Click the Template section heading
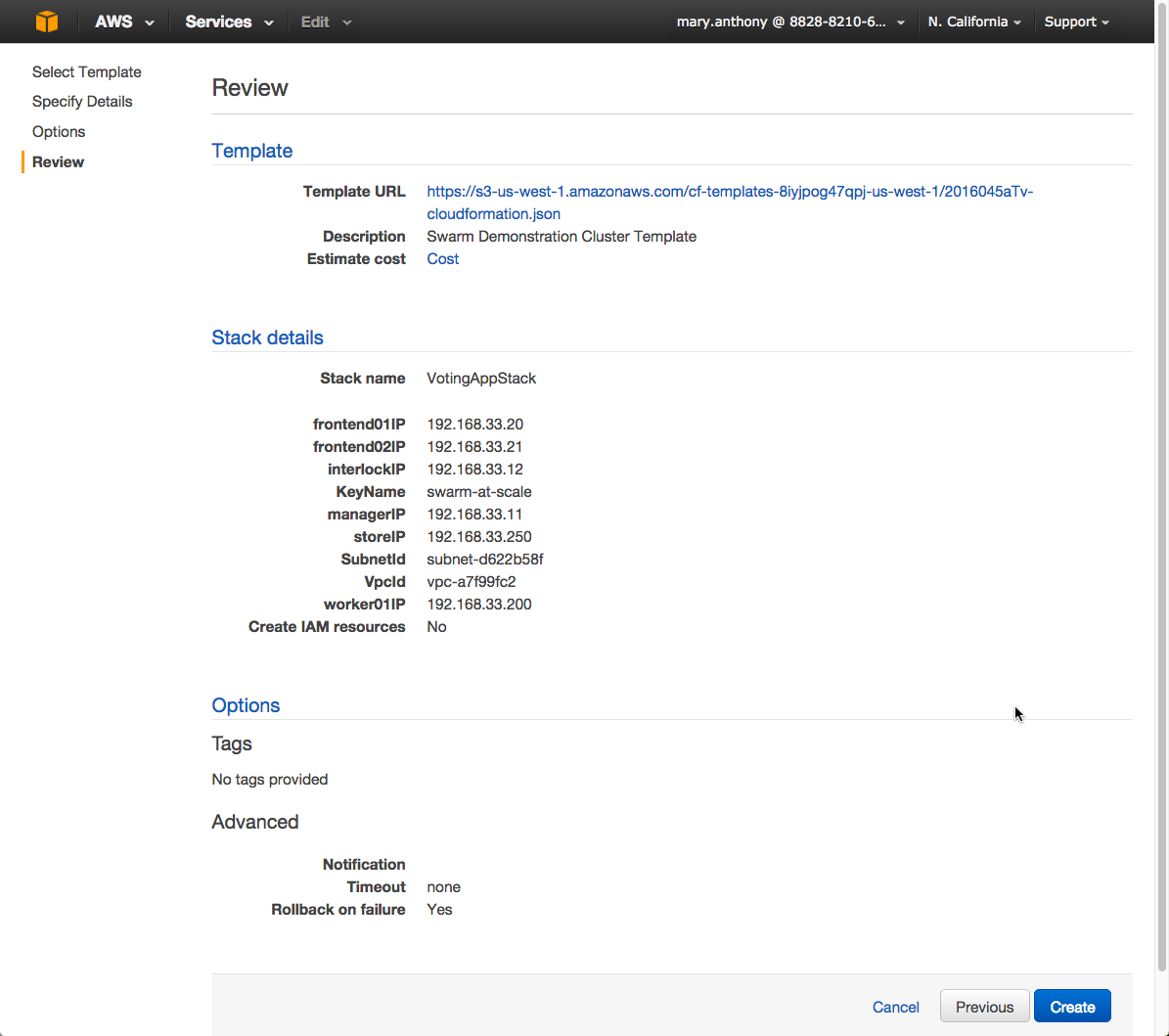This screenshot has width=1169, height=1036. pos(252,151)
